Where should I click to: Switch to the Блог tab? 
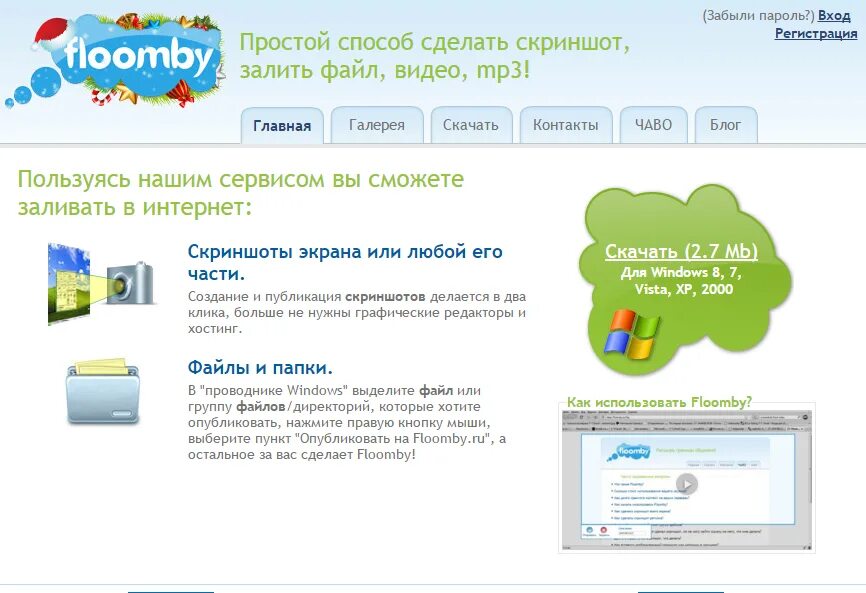coord(725,125)
